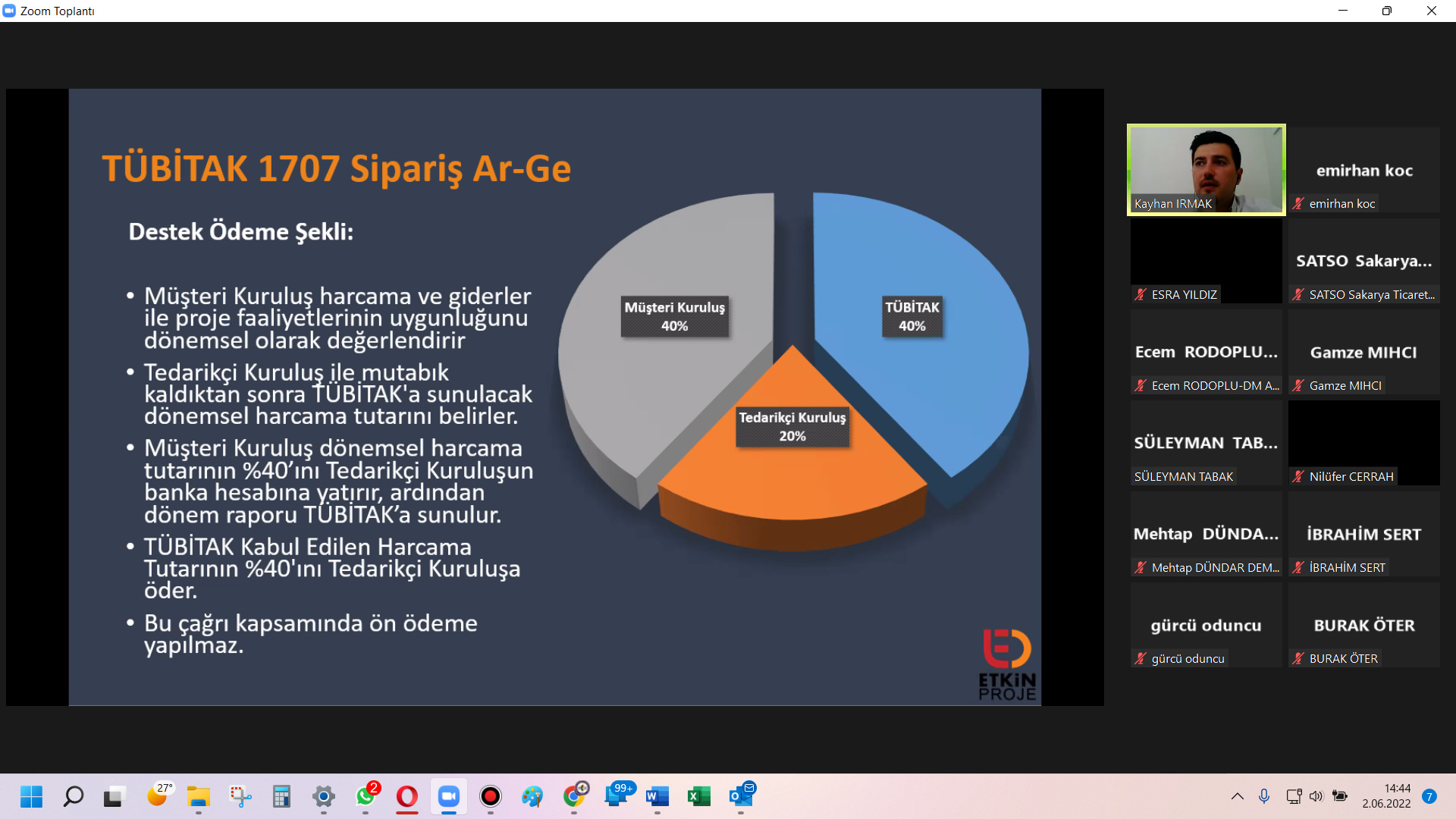Open Zoom app in the taskbar
The height and width of the screenshot is (819, 1456).
point(448,796)
